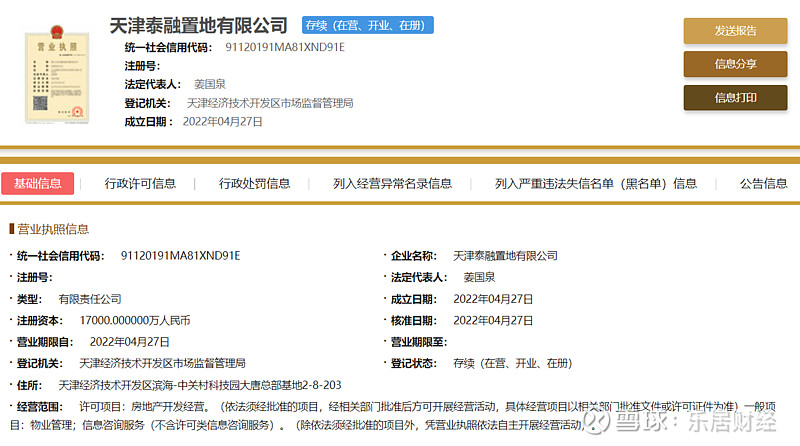Open the 列入经营异常名录信息 tab
Image resolution: width=800 pixels, height=446 pixels.
392,184
